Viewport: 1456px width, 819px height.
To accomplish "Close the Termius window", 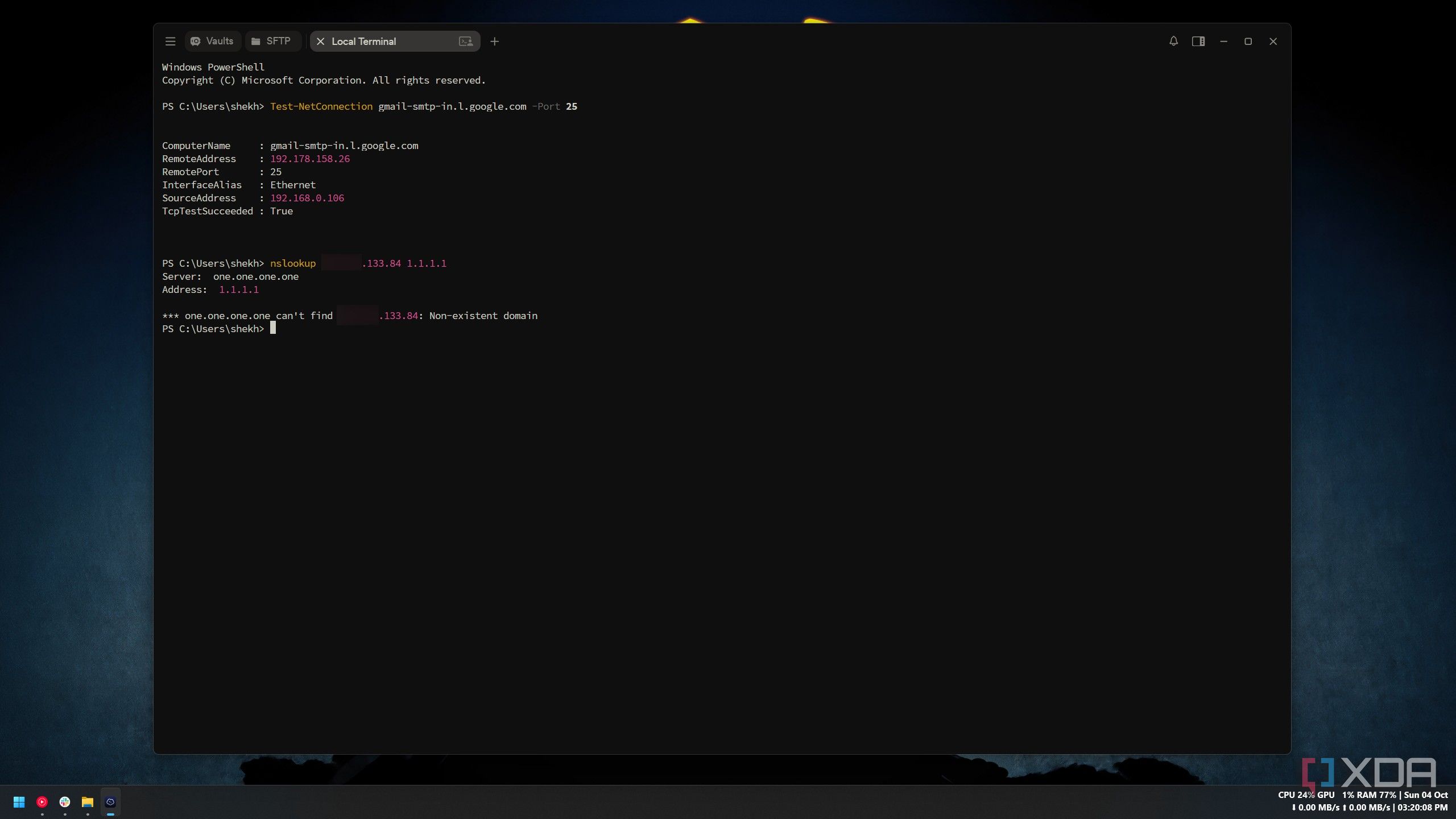I will click(x=1273, y=42).
